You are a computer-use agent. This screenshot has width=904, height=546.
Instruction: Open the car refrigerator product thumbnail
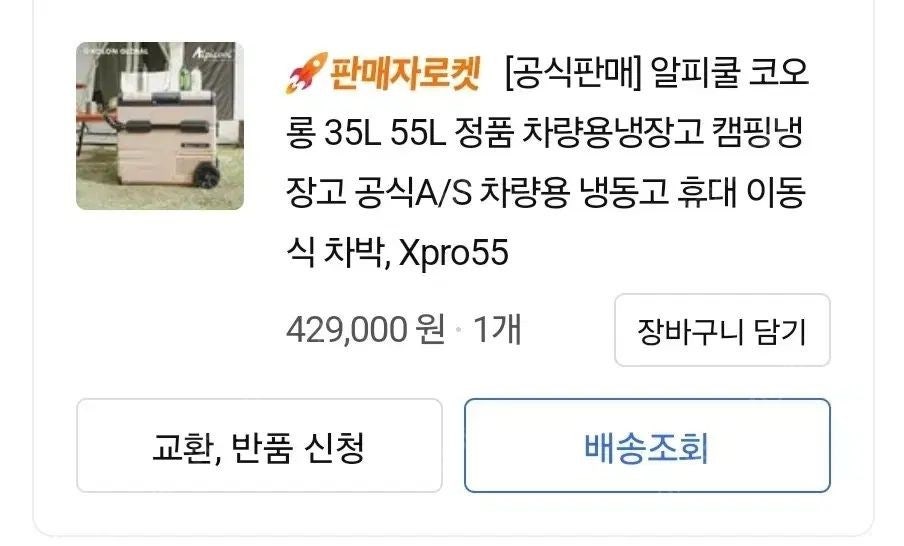(160, 126)
